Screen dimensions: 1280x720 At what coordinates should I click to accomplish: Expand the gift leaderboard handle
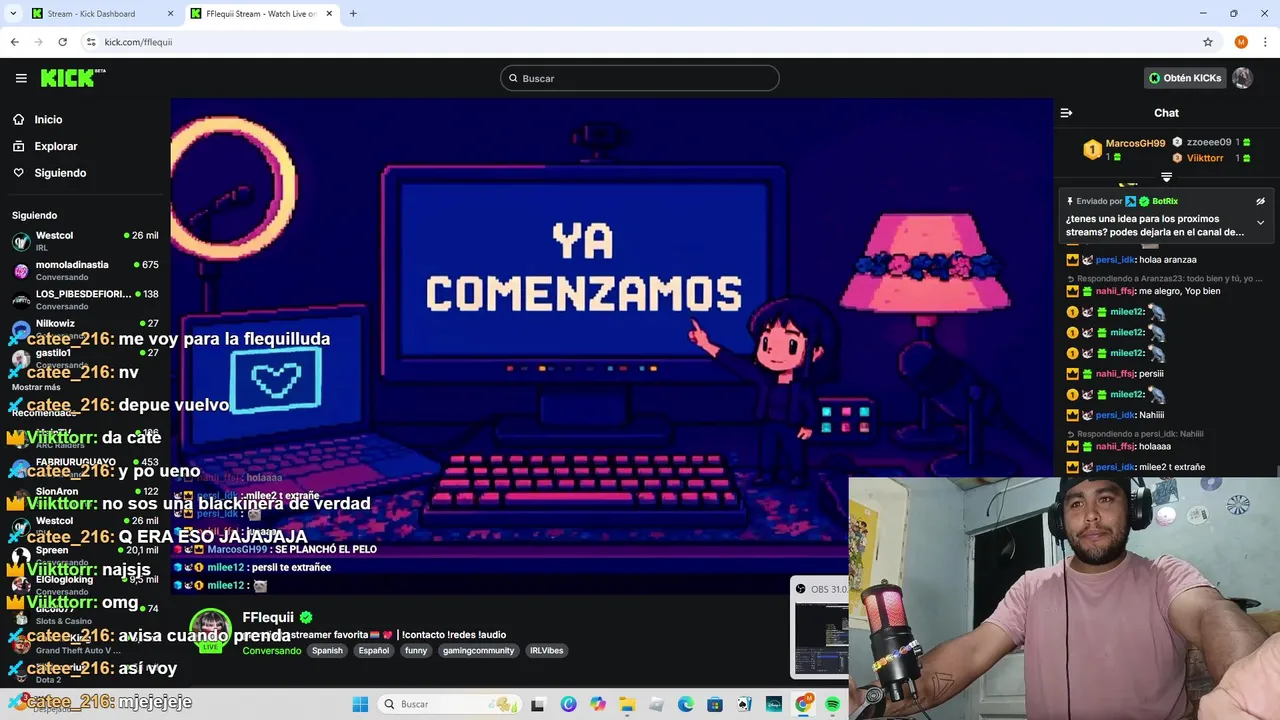1166,177
